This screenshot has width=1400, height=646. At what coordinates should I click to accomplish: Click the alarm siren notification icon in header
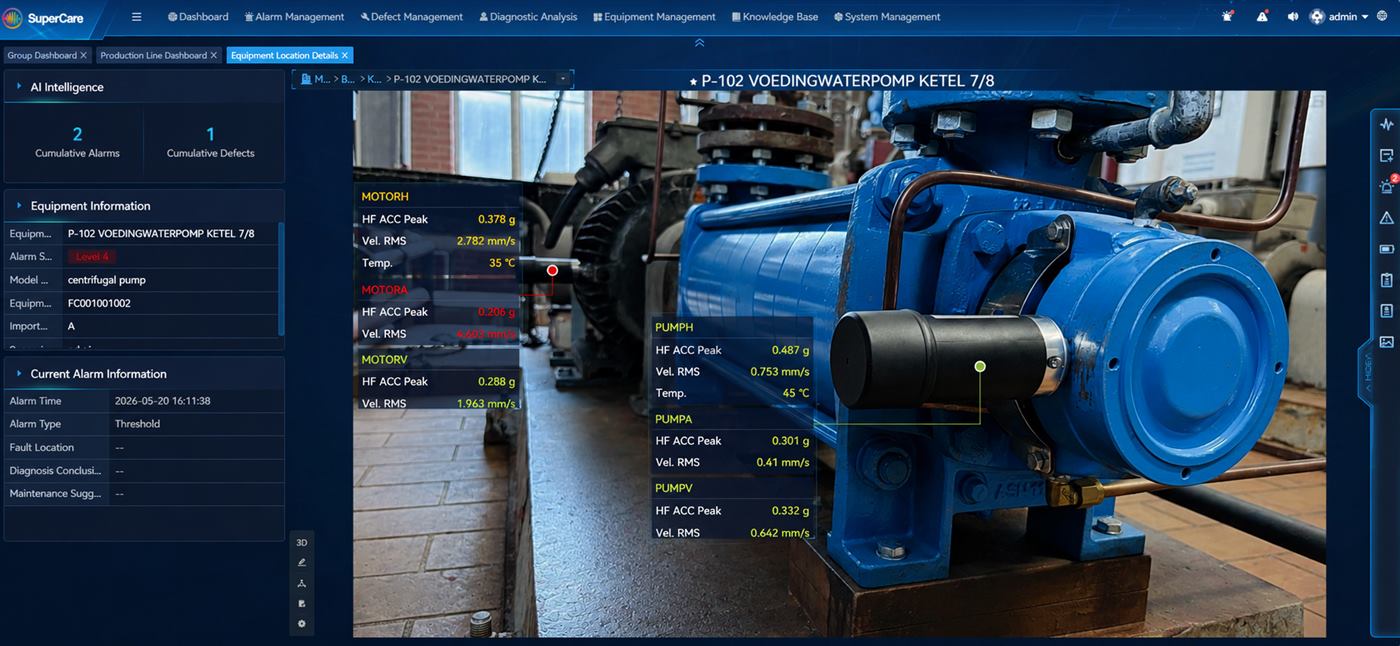point(1227,16)
